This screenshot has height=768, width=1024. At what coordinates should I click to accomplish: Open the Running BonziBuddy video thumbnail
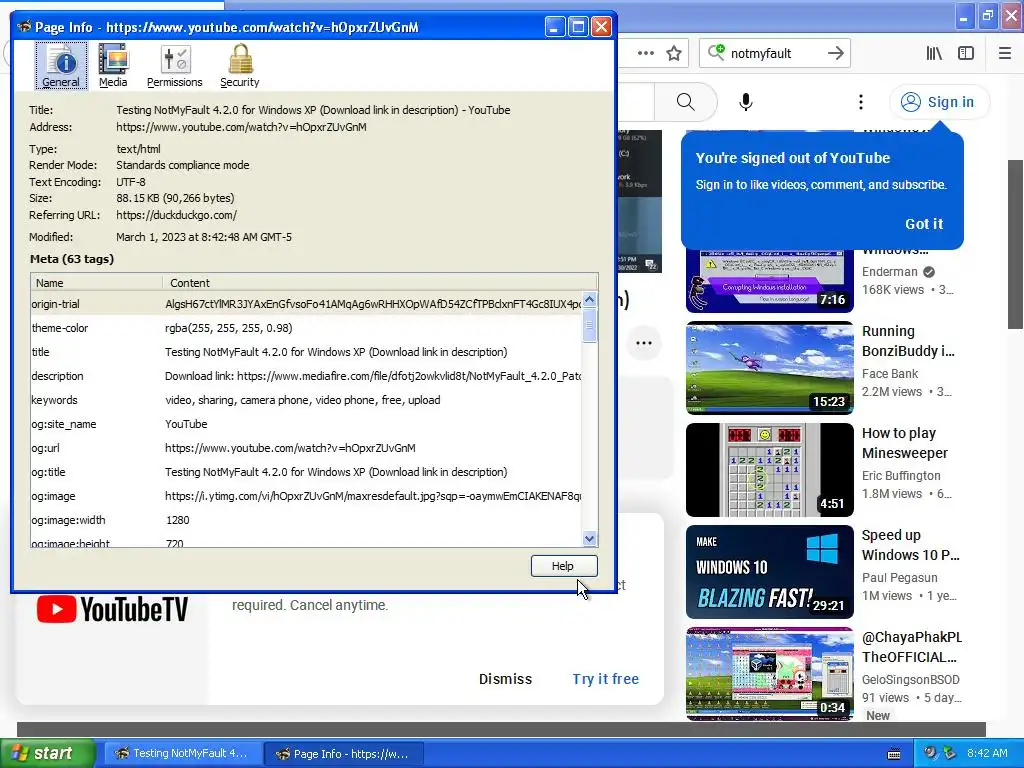(x=769, y=368)
